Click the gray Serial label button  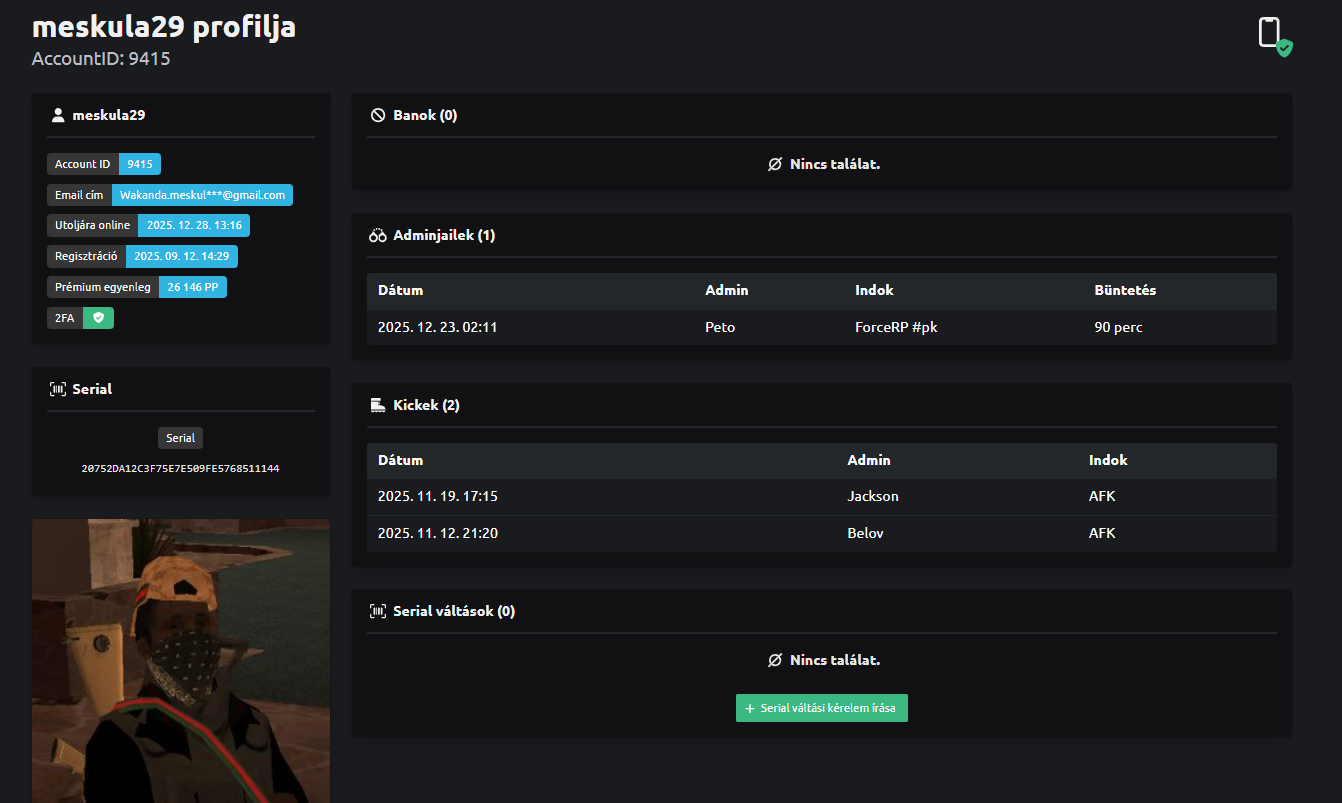[x=181, y=438]
